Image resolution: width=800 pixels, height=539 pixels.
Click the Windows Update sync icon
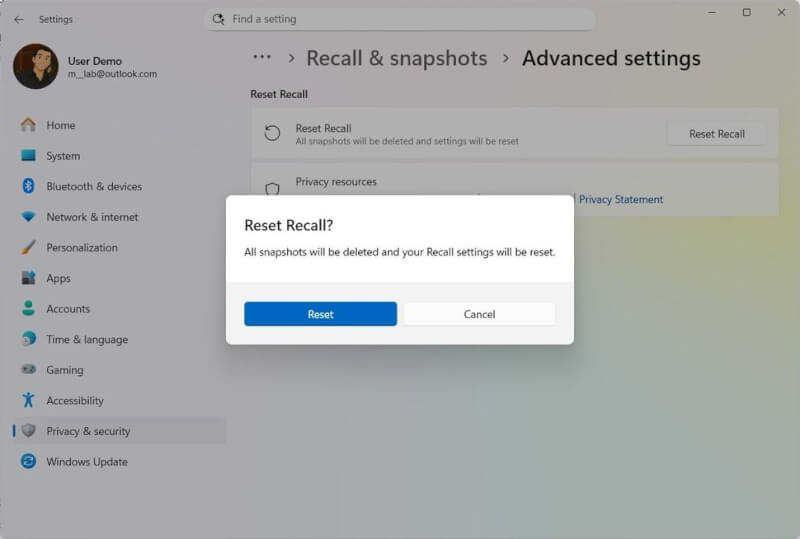pyautogui.click(x=28, y=461)
